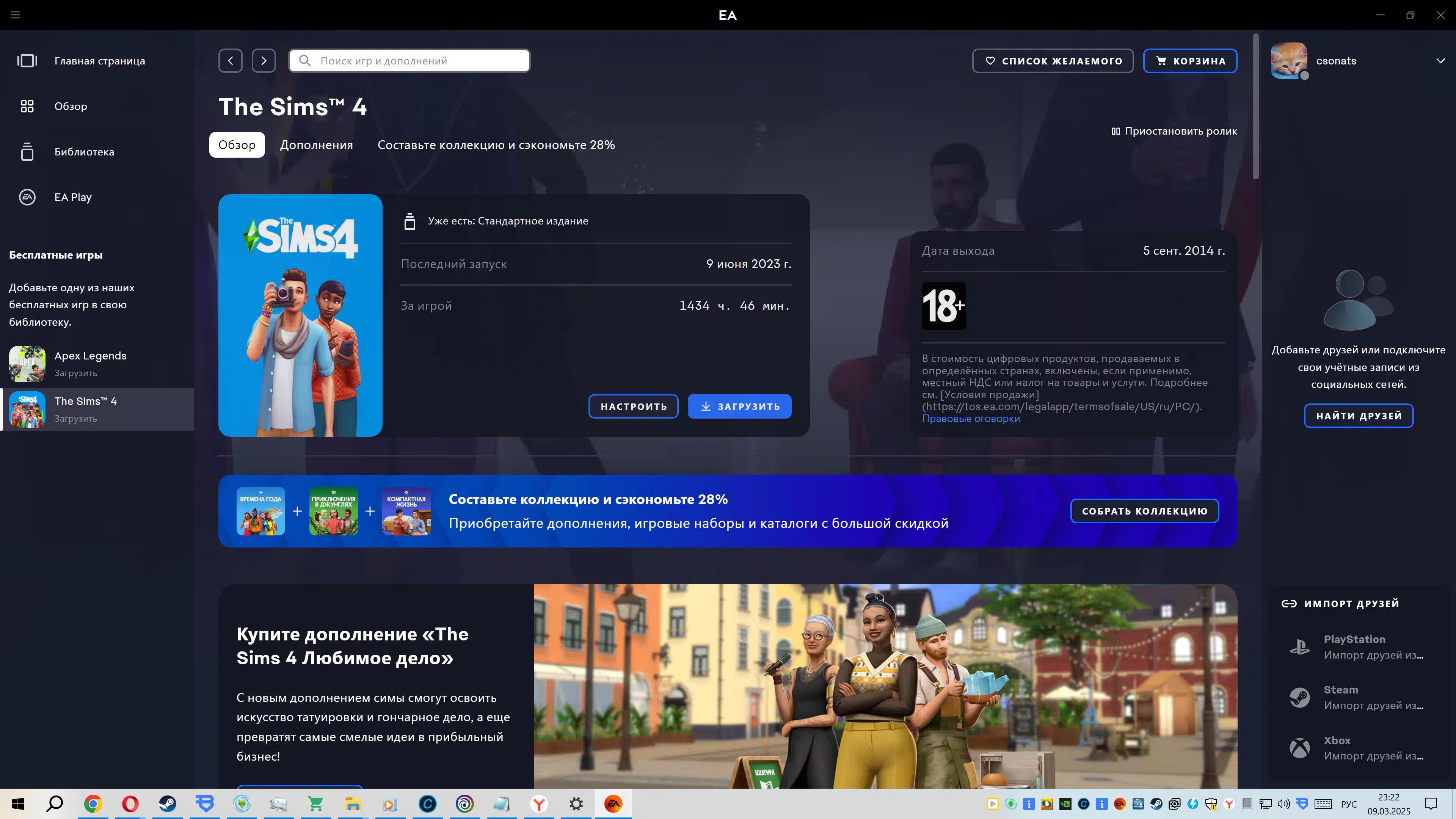1456x819 pixels.
Task: Expand the csonats account dropdown
Action: pos(1440,61)
